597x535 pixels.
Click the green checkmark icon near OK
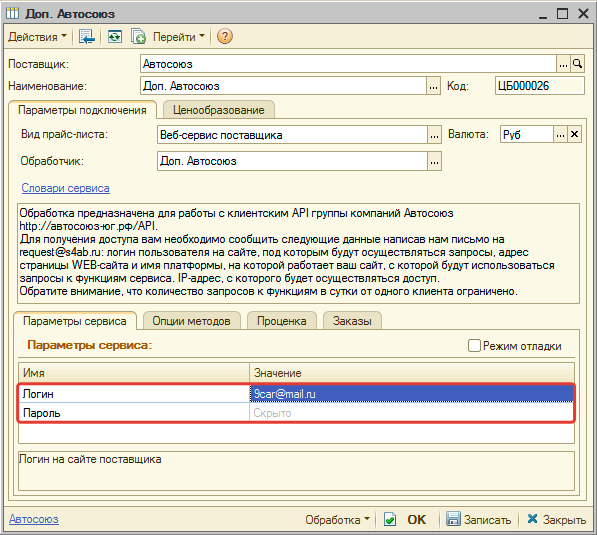coord(389,519)
